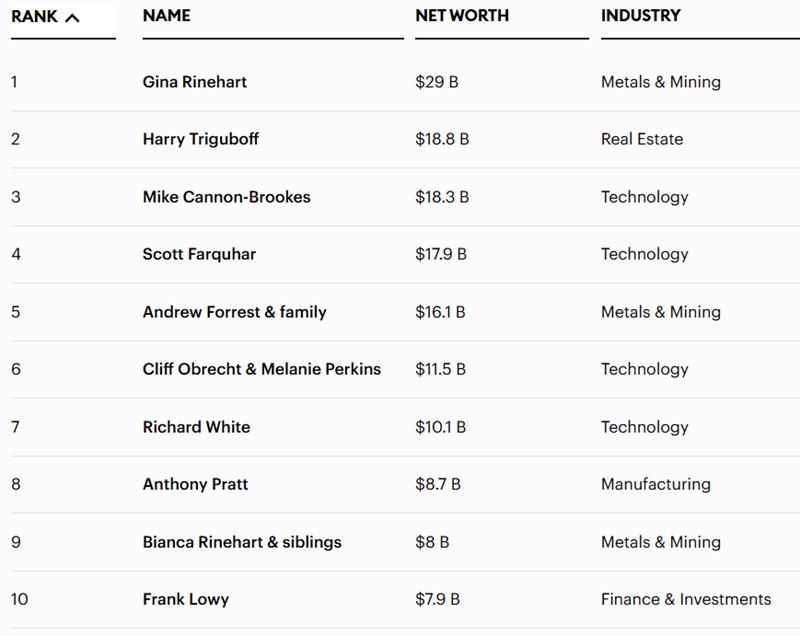Click Bianca Rinehart & siblings entry
Screen dimensions: 800x636
[242, 542]
